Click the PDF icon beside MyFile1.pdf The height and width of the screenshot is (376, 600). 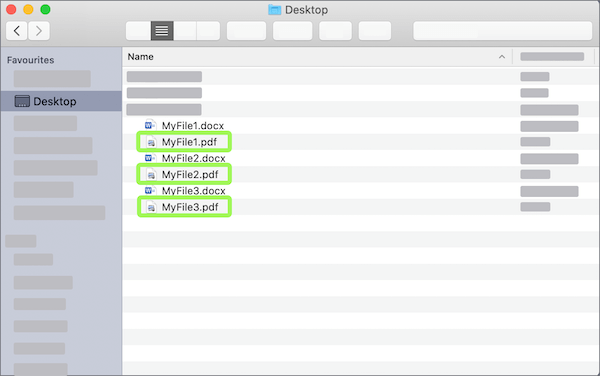(152, 142)
